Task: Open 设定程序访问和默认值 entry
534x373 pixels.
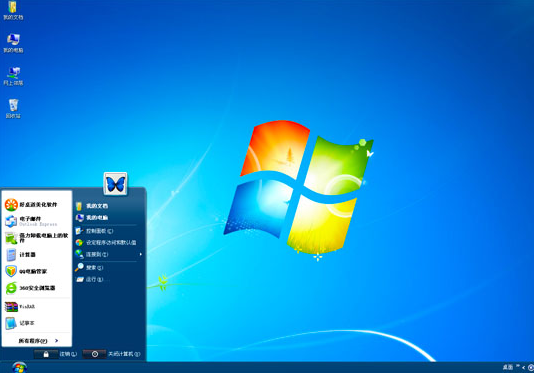Action: (x=107, y=243)
